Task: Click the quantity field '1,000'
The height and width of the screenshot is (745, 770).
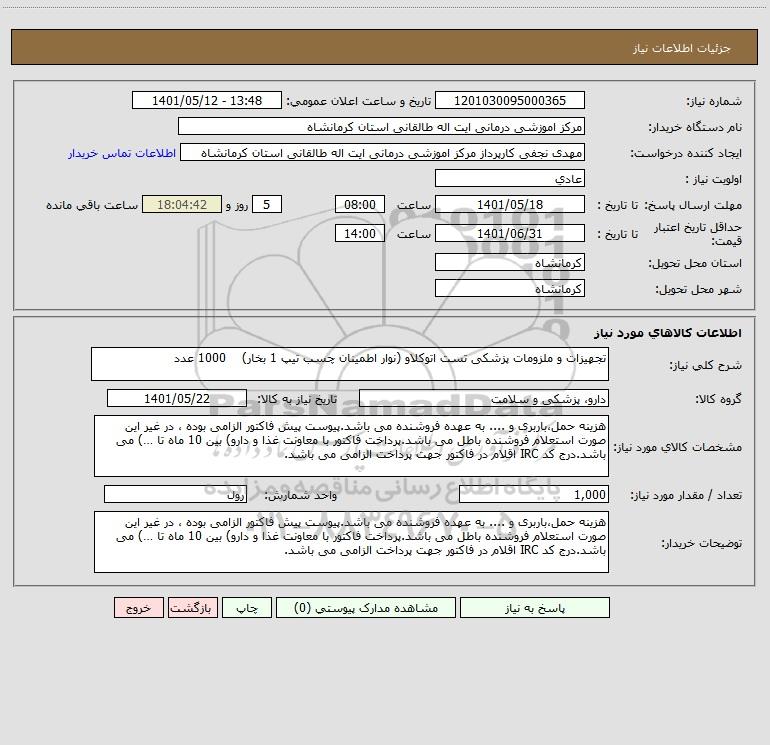Action: (x=534, y=495)
